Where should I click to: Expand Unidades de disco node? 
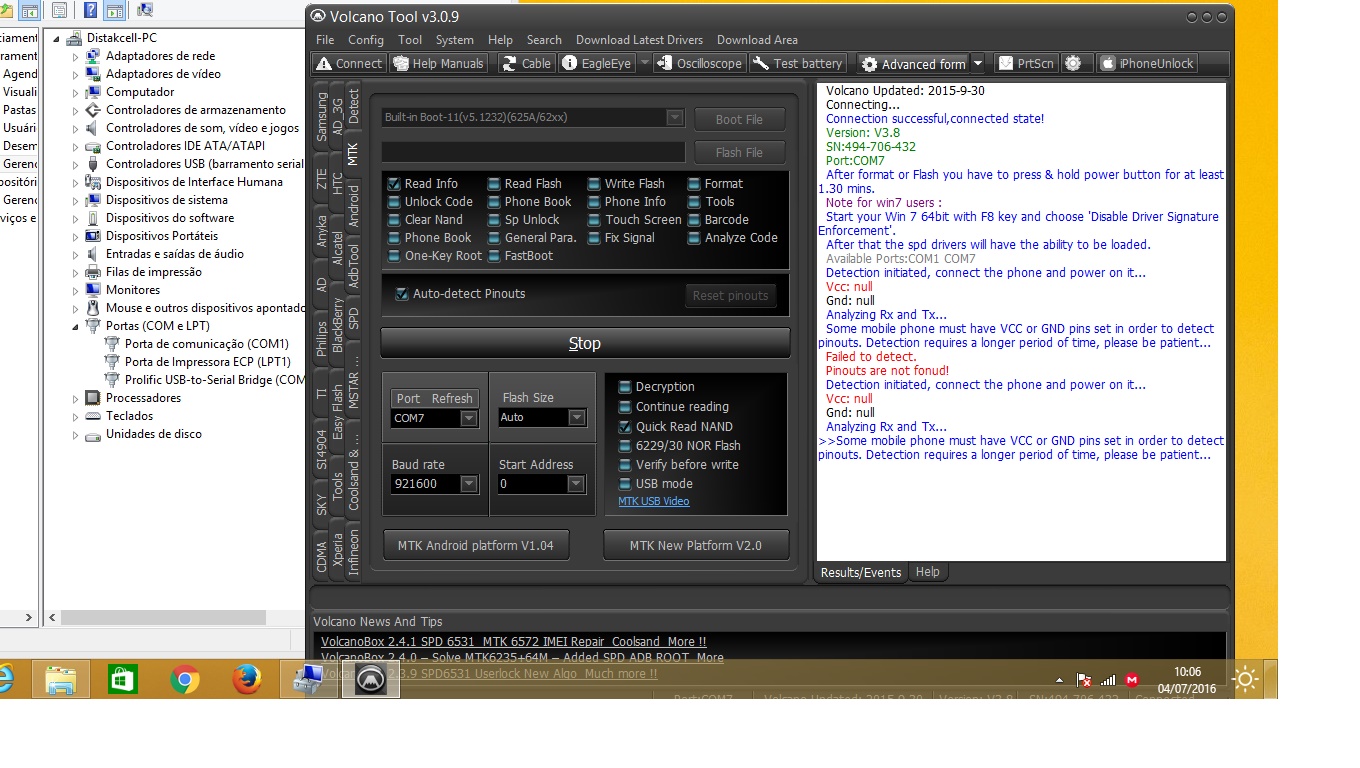75,435
